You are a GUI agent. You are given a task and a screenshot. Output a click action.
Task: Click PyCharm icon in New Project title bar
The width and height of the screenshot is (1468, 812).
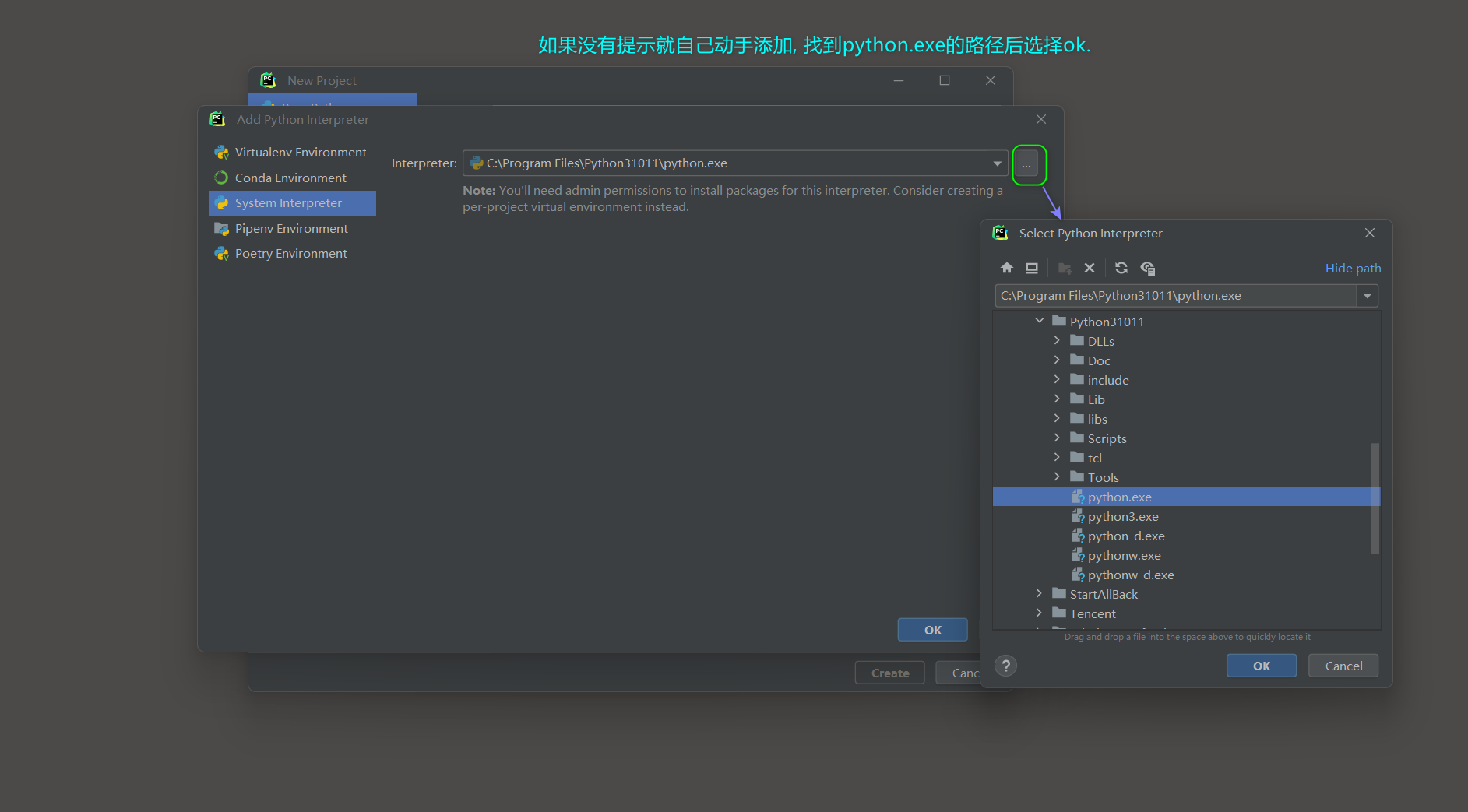point(268,80)
